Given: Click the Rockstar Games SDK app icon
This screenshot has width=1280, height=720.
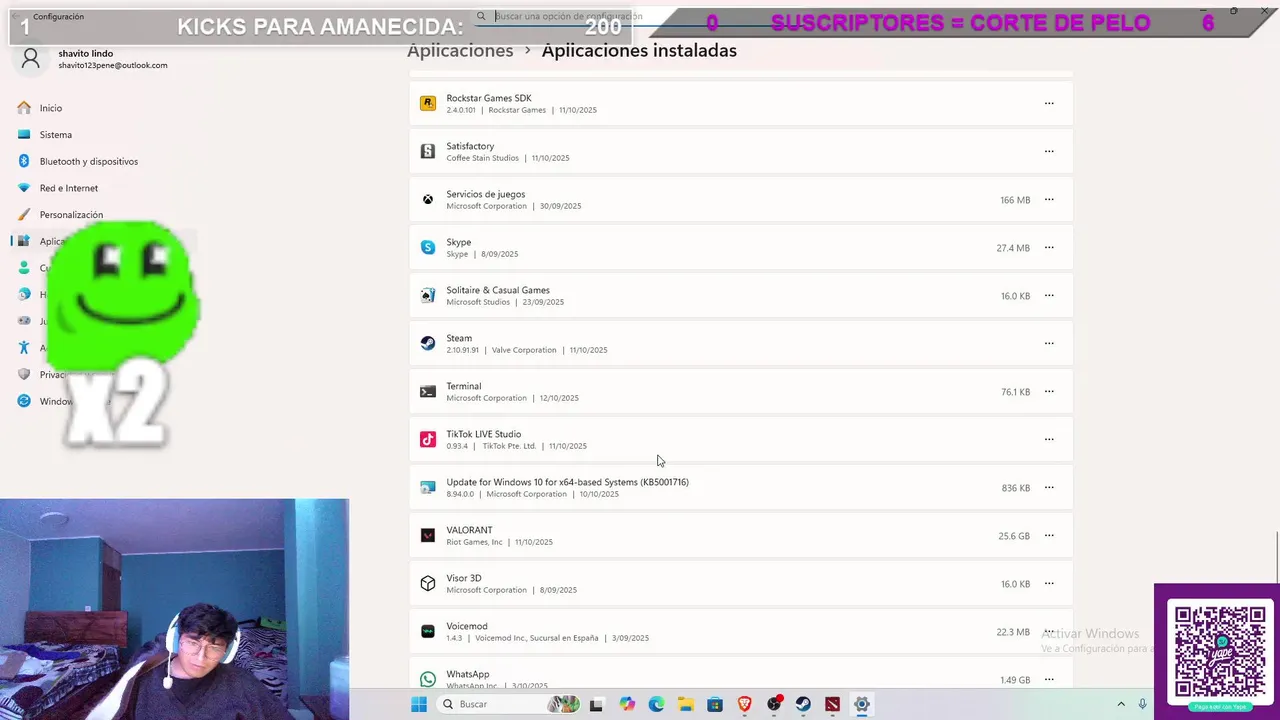Looking at the screenshot, I should [428, 103].
